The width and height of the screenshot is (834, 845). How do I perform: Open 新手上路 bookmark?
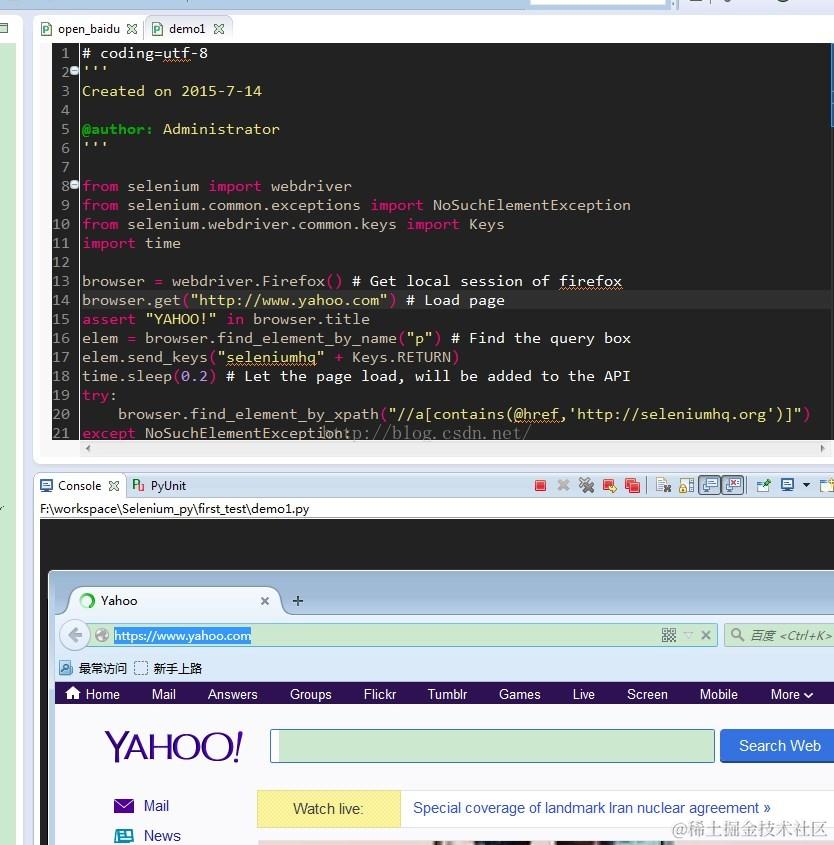pos(168,669)
